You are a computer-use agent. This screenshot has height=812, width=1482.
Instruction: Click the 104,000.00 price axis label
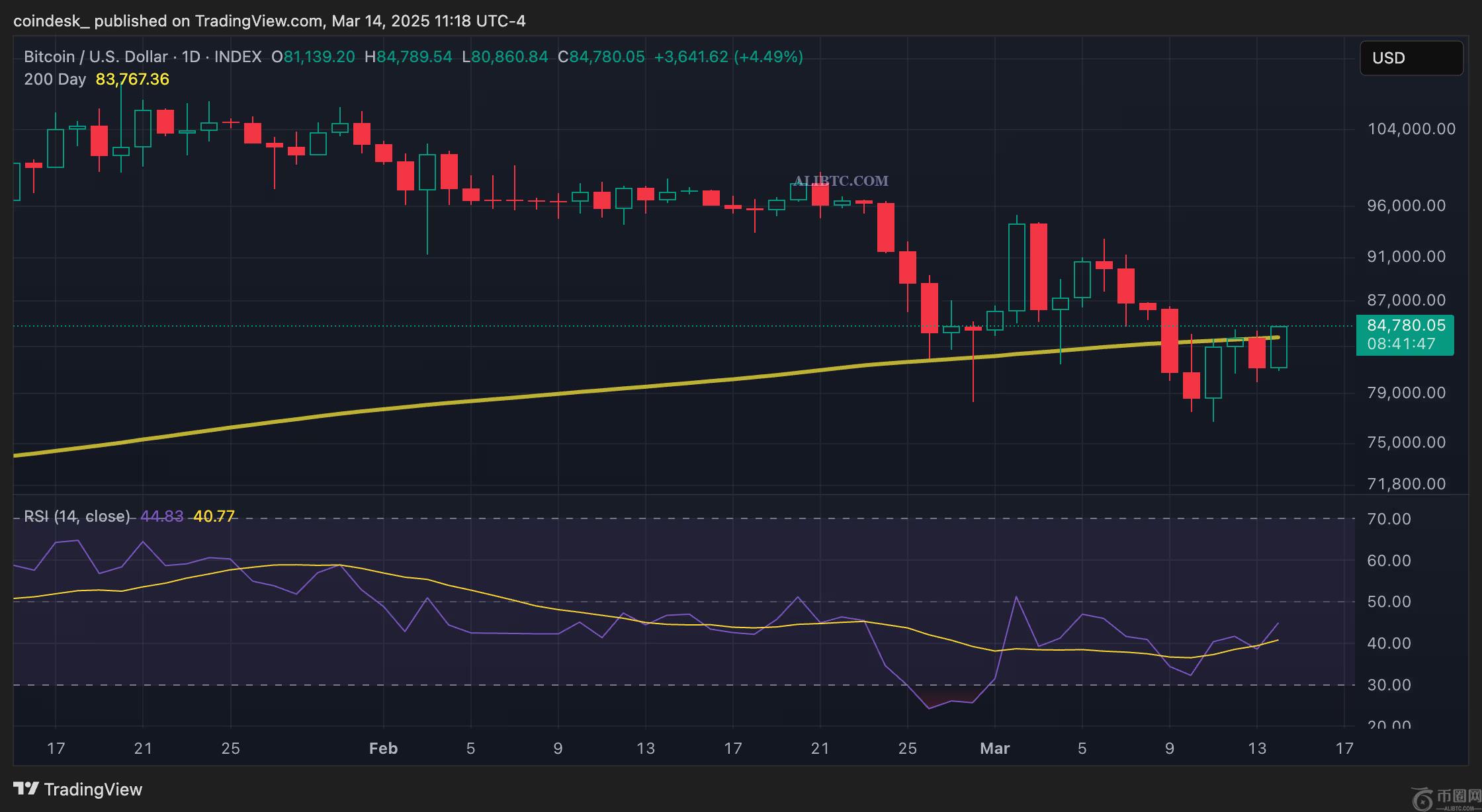[x=1411, y=129]
